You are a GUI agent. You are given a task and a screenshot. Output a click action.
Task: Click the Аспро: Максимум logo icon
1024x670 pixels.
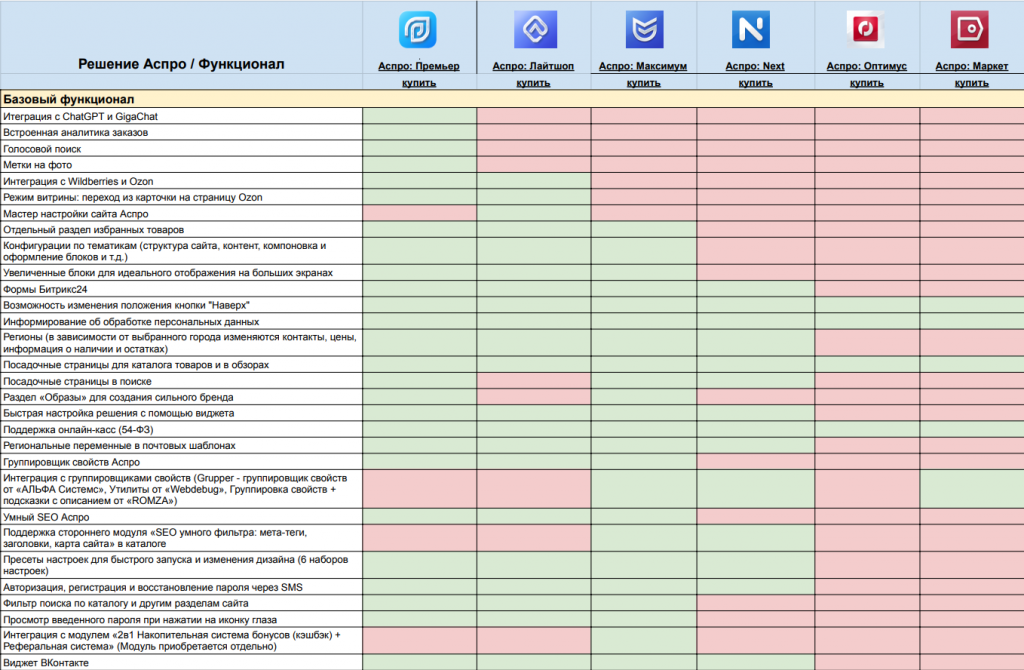(644, 29)
